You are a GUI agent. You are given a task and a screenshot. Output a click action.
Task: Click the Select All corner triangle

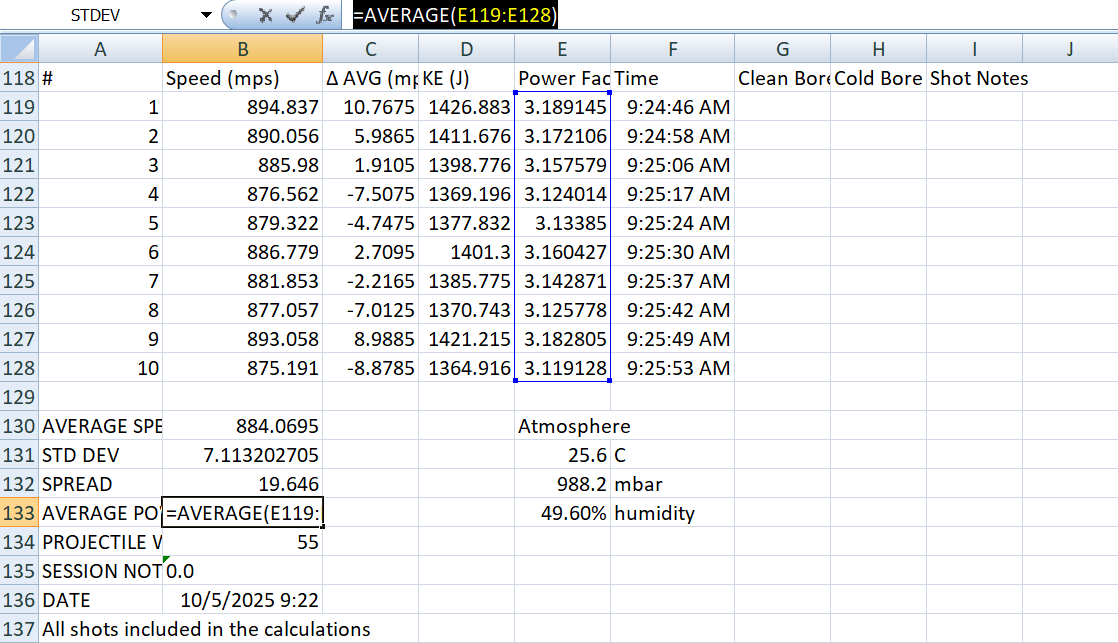[x=20, y=49]
